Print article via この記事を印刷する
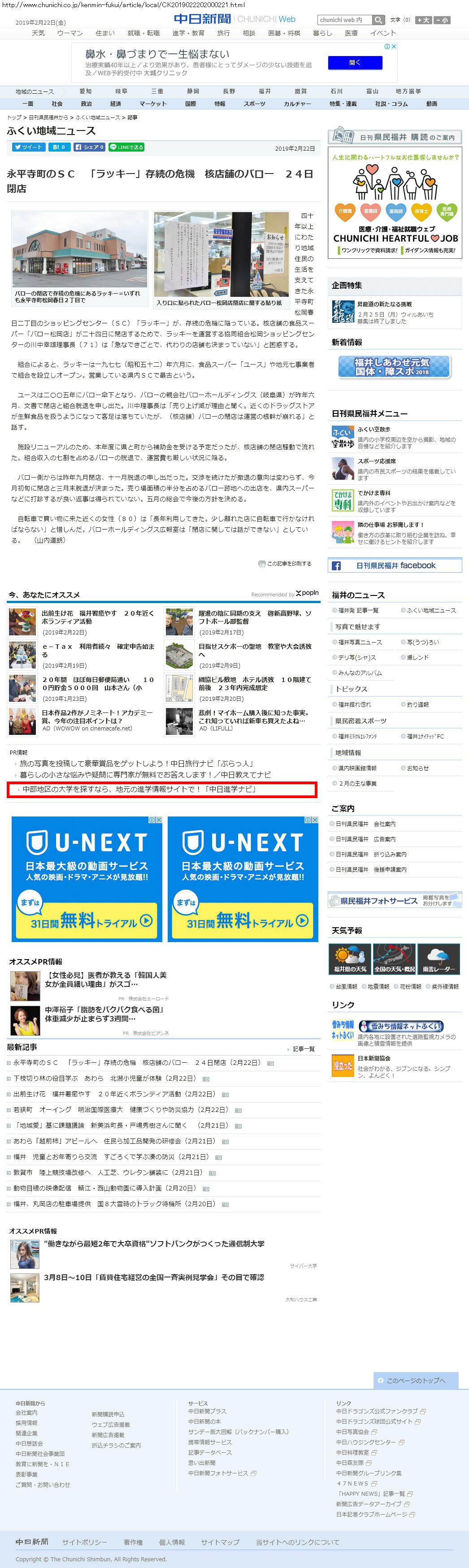Screen dimensions: 469x1568 coord(285,564)
